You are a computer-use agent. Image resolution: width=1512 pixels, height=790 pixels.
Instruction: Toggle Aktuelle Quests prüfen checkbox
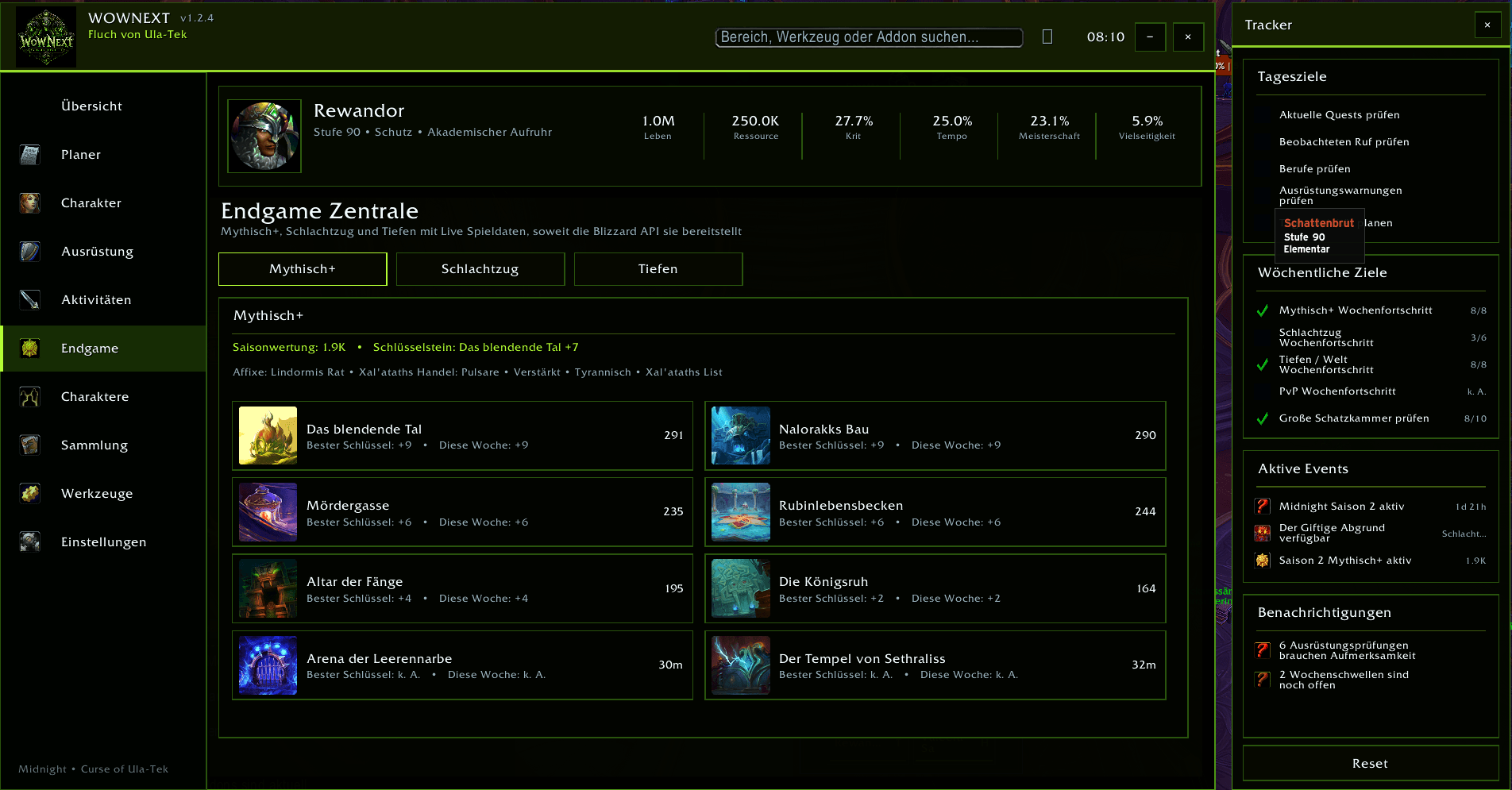(x=1263, y=115)
